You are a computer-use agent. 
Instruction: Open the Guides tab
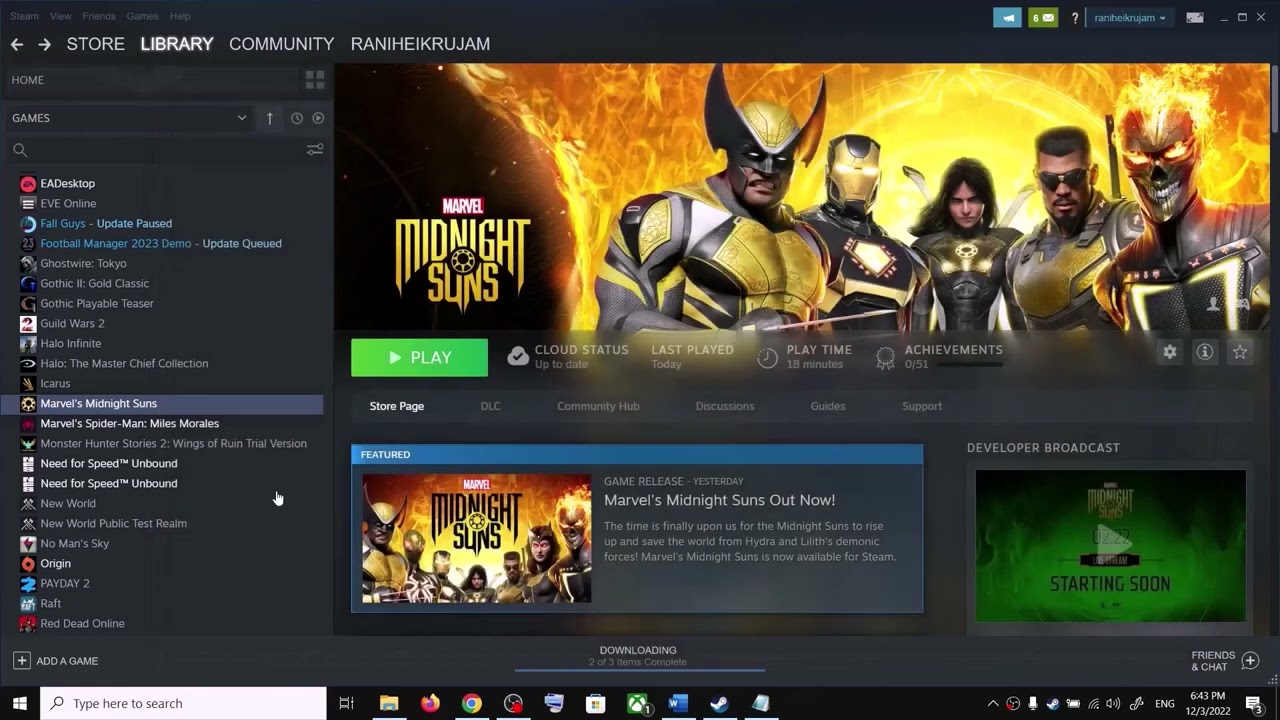pyautogui.click(x=828, y=406)
